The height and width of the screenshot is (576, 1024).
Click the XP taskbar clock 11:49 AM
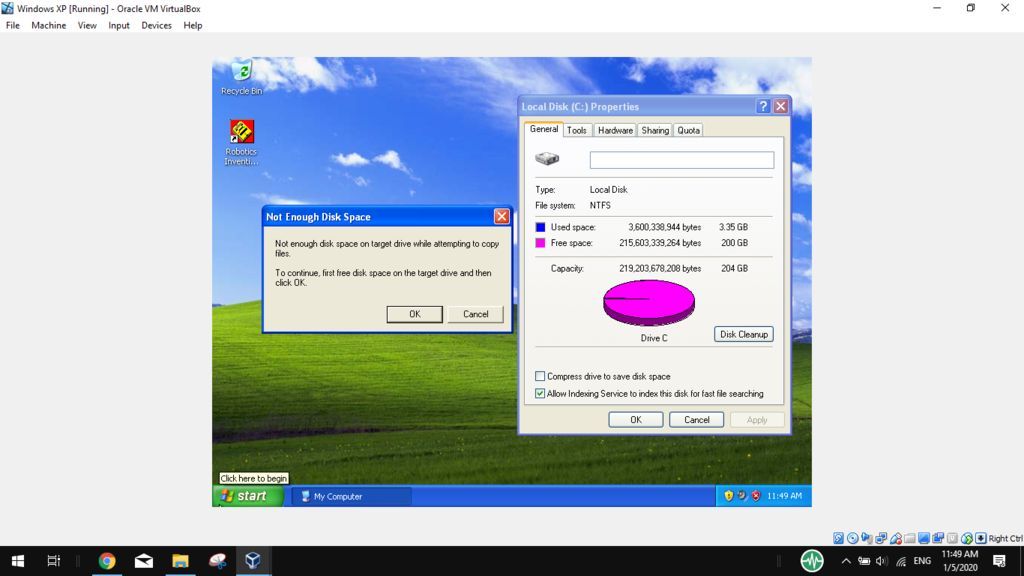click(784, 496)
